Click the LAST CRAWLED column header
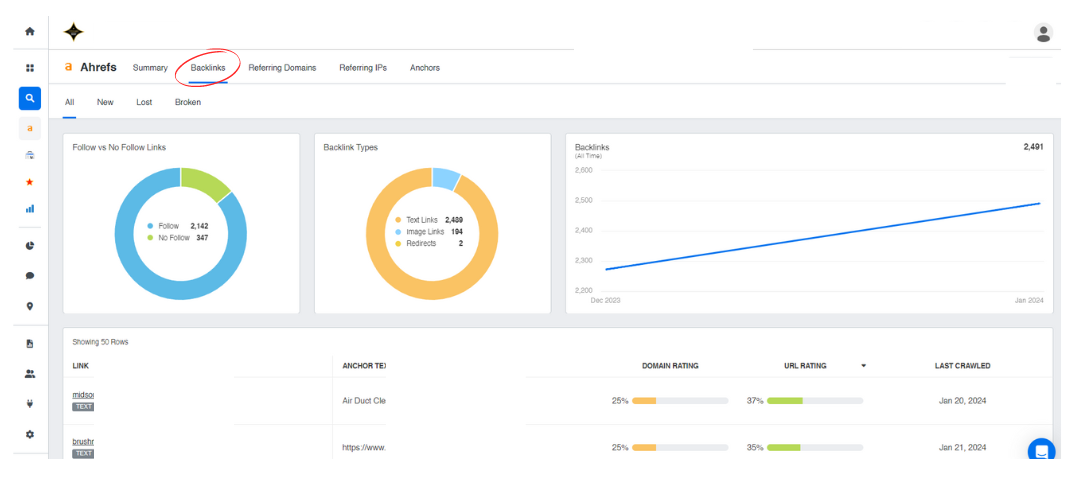1080x478 pixels. coord(962,366)
